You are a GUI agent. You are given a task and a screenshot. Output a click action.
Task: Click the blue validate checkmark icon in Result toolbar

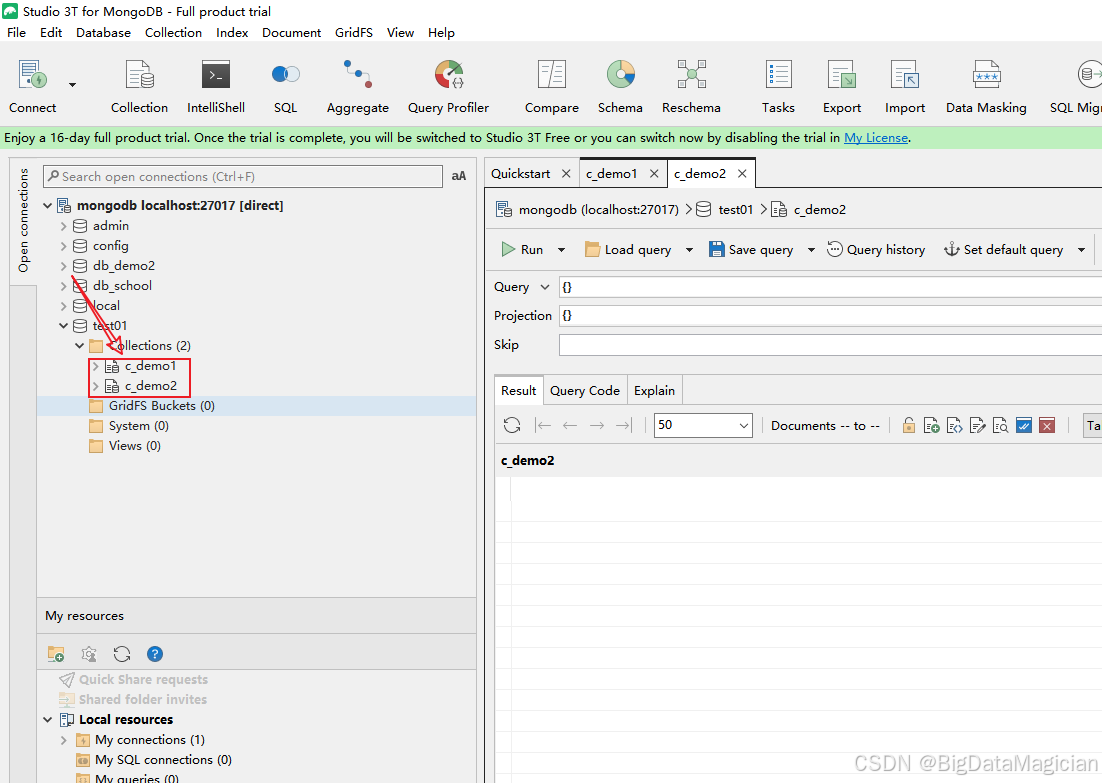[1024, 425]
